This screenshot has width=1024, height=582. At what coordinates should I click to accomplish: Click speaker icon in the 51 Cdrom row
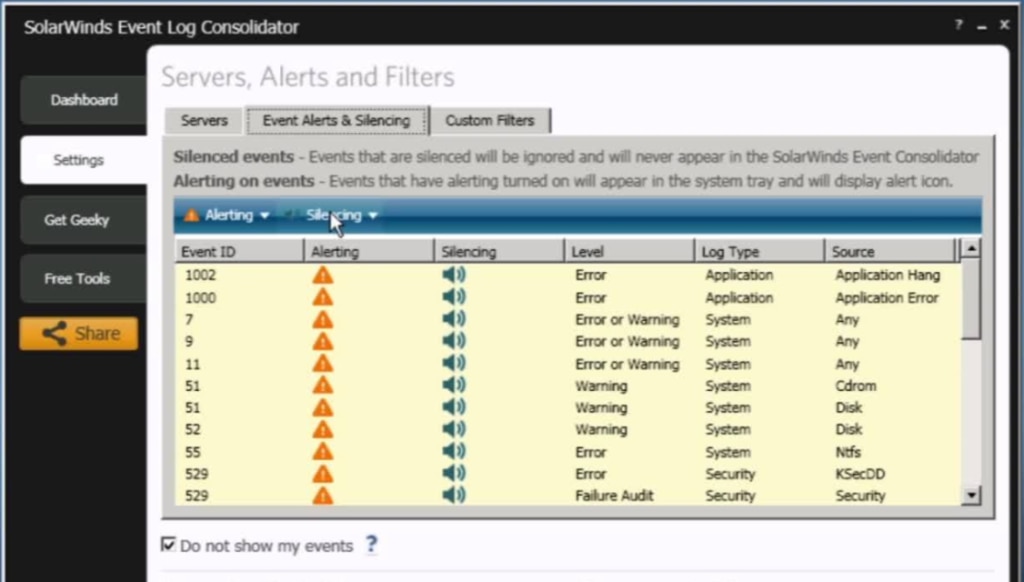tap(454, 385)
